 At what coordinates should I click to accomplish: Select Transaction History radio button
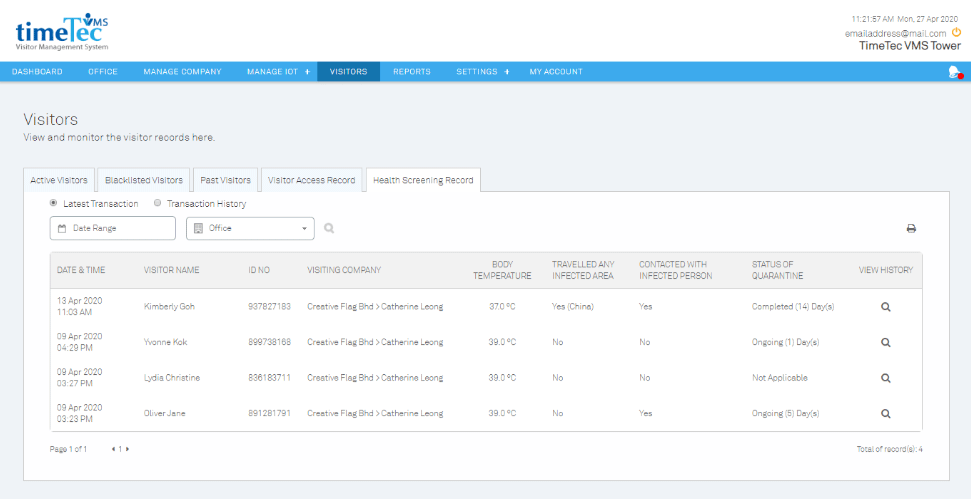tap(157, 203)
